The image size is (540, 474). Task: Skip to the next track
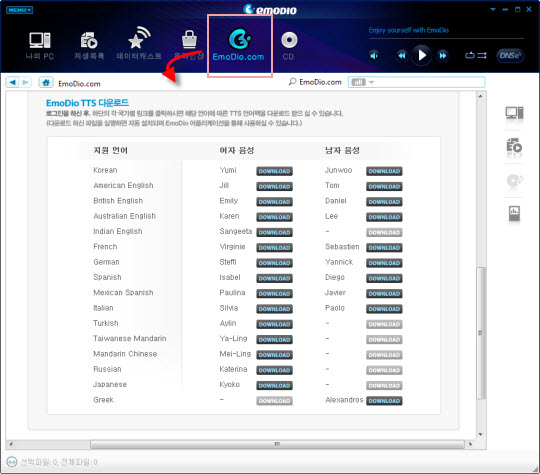click(x=443, y=55)
